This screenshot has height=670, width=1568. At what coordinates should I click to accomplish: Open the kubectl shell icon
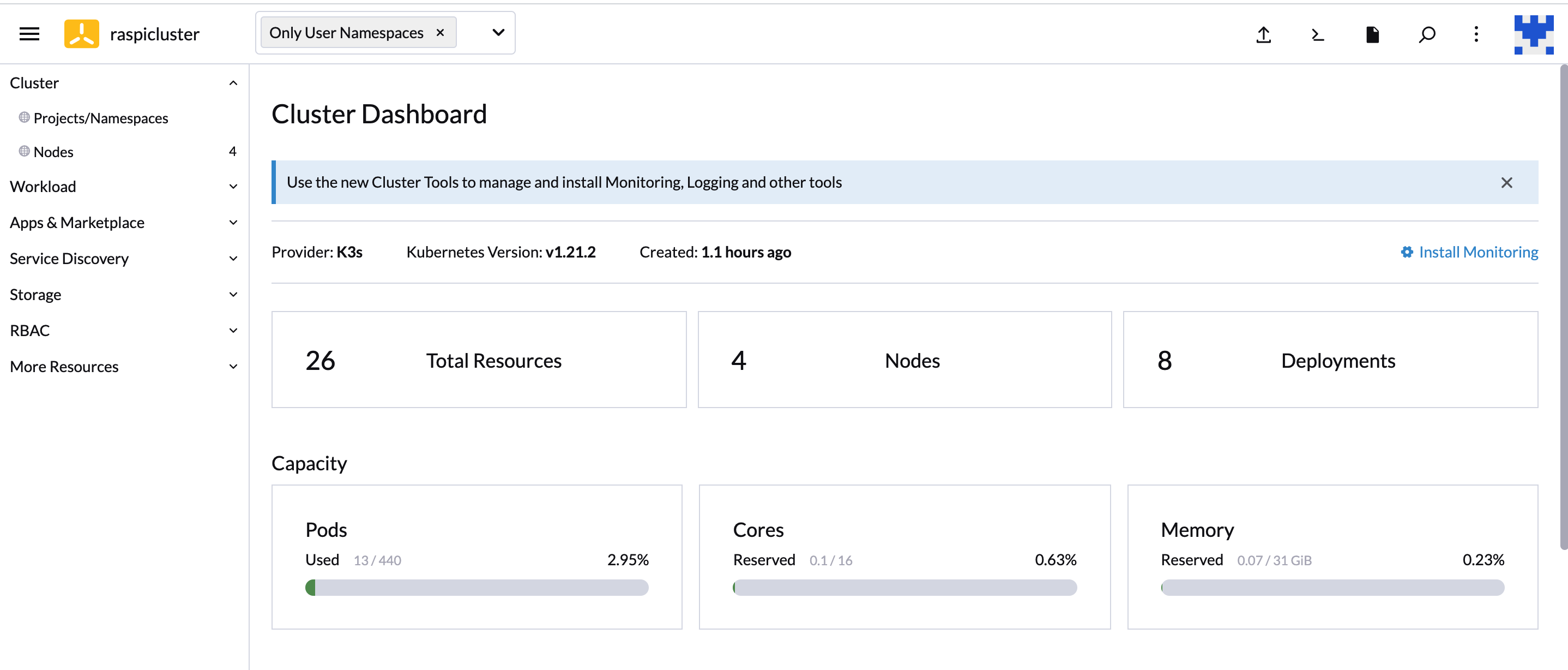1317,35
